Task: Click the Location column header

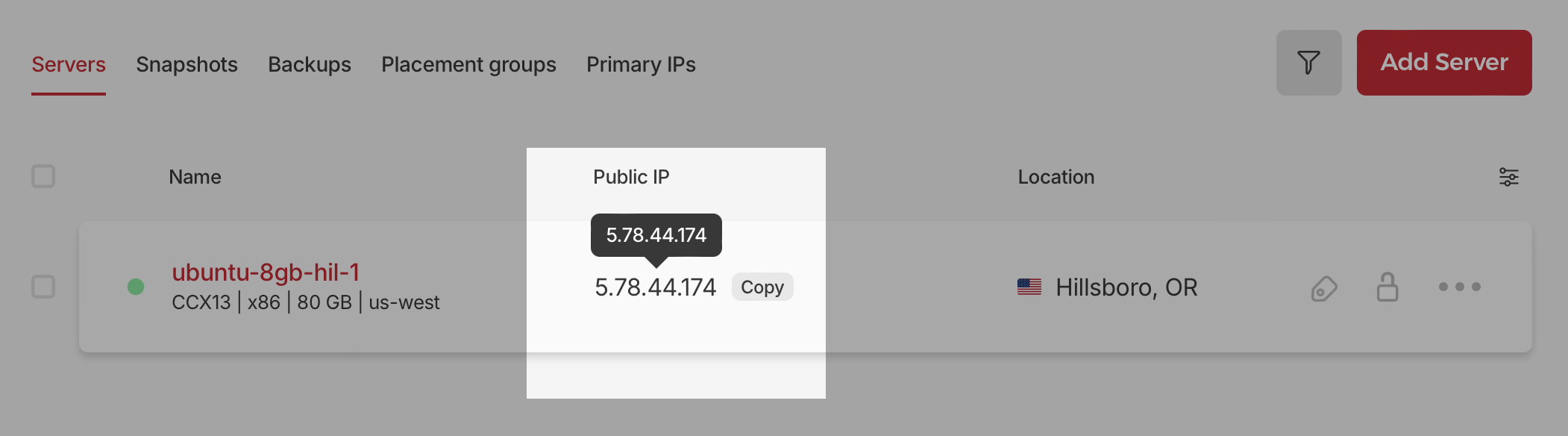Action: (x=1056, y=177)
